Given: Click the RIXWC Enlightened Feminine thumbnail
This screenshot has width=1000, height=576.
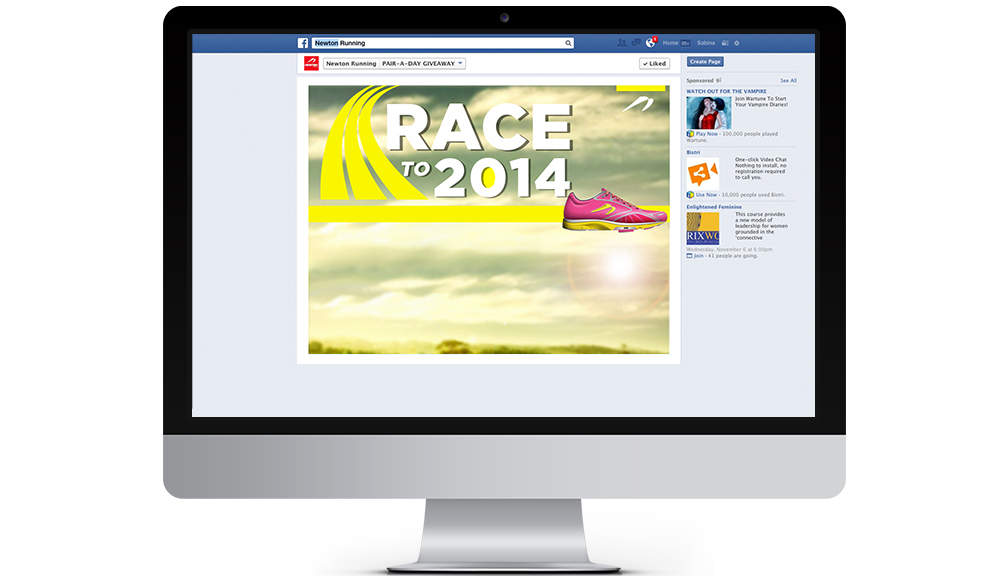Looking at the screenshot, I should pos(703,228).
